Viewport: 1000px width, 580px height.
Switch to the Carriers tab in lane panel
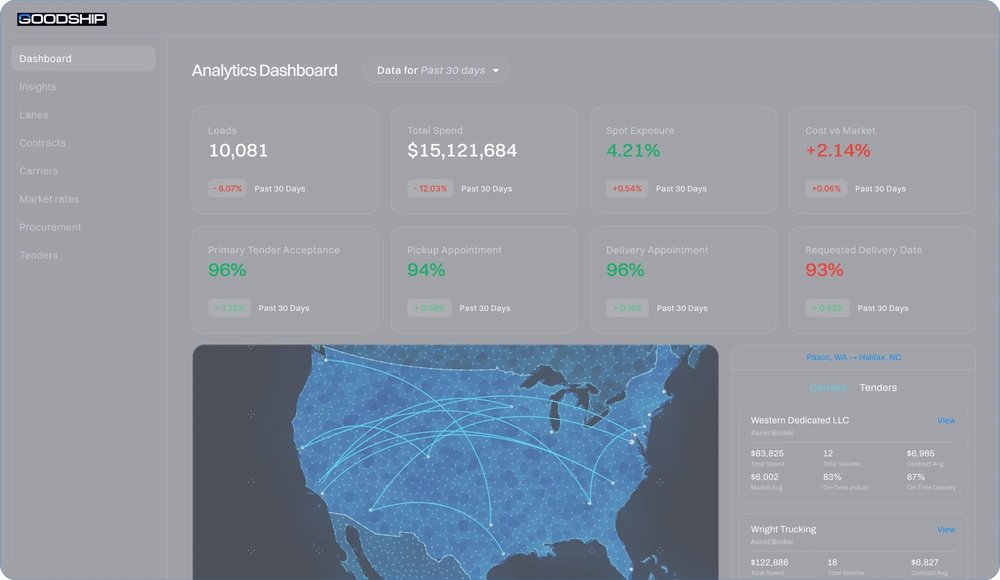tap(828, 388)
